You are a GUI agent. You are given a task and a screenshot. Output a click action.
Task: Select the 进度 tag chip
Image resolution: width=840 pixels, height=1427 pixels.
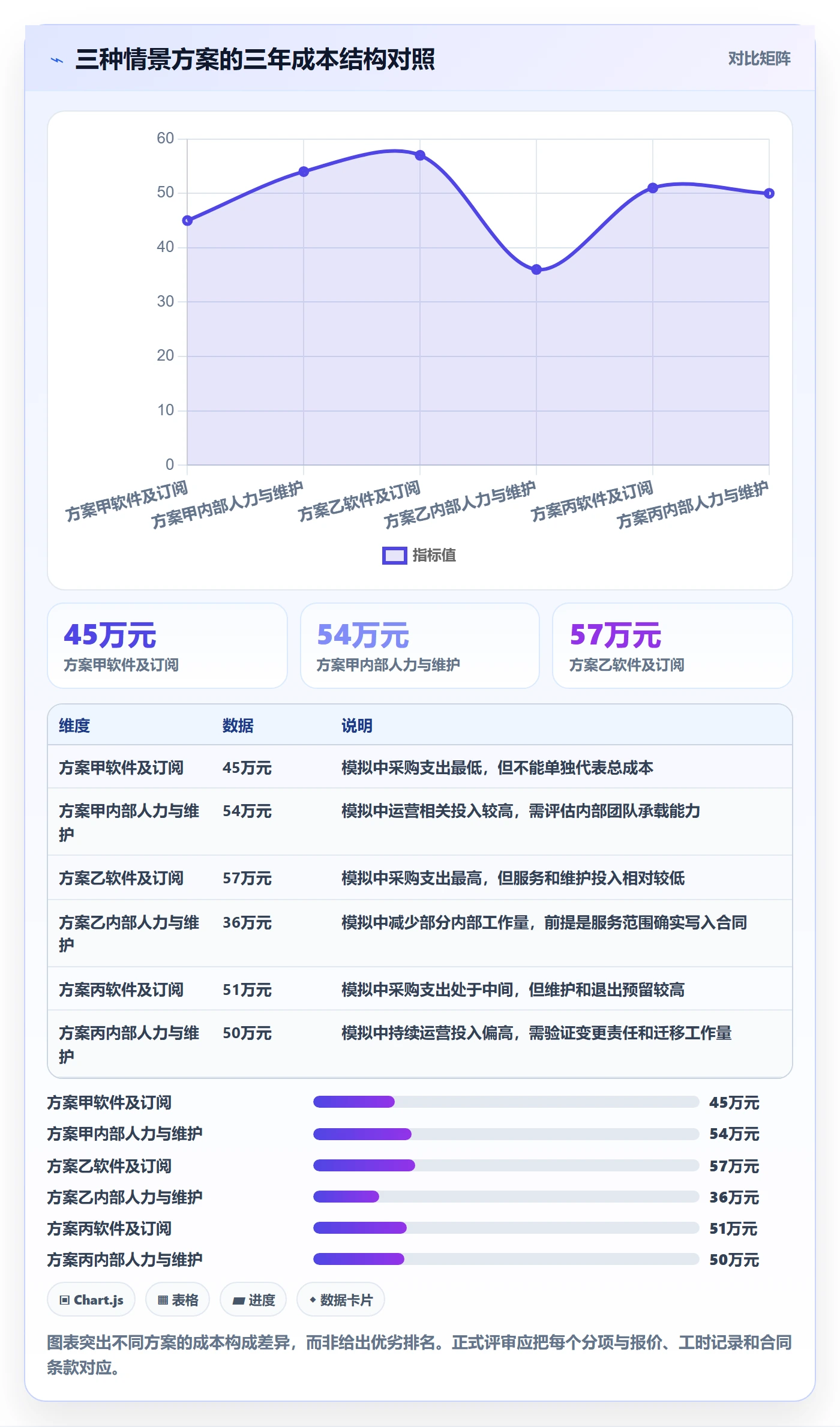(x=253, y=1300)
